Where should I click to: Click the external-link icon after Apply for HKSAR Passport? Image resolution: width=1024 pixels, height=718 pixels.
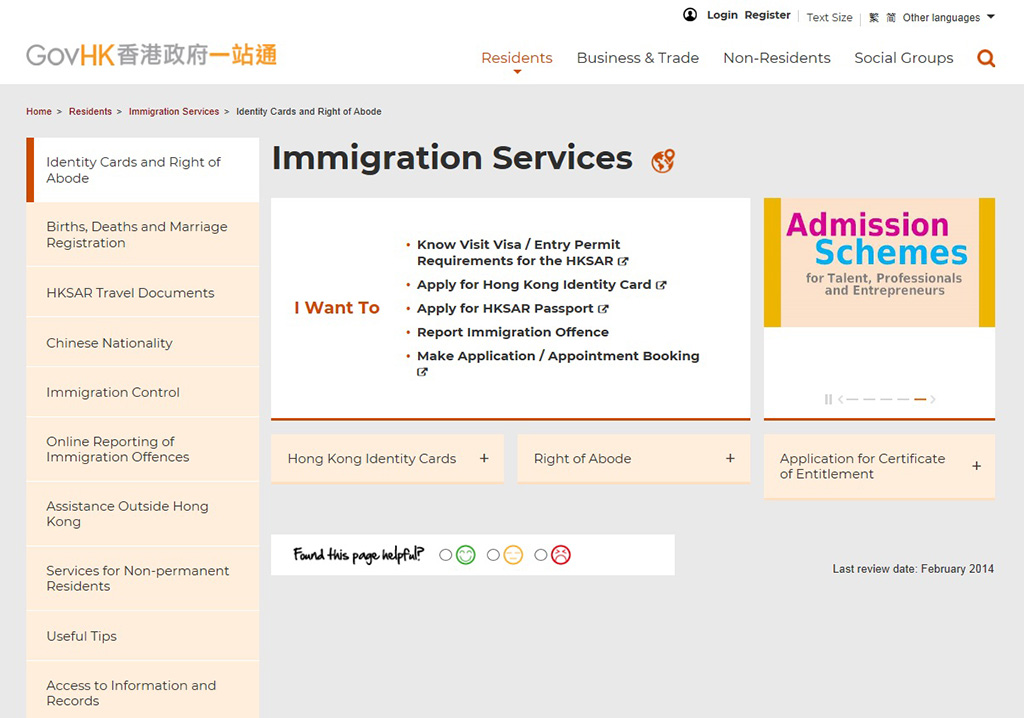[x=603, y=308]
